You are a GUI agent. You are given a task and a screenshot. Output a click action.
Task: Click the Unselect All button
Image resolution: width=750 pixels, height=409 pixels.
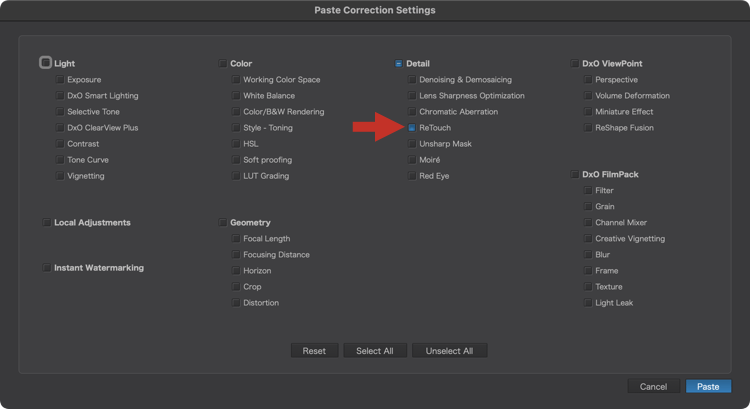(449, 351)
